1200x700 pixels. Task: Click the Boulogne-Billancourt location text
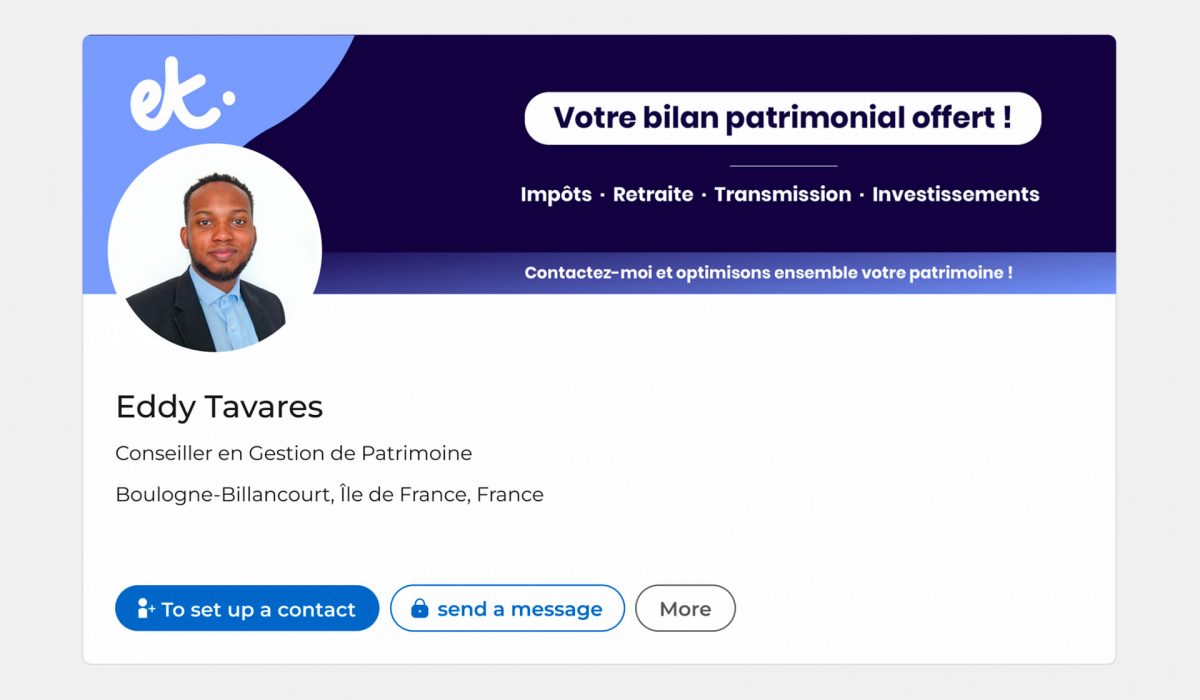(329, 494)
